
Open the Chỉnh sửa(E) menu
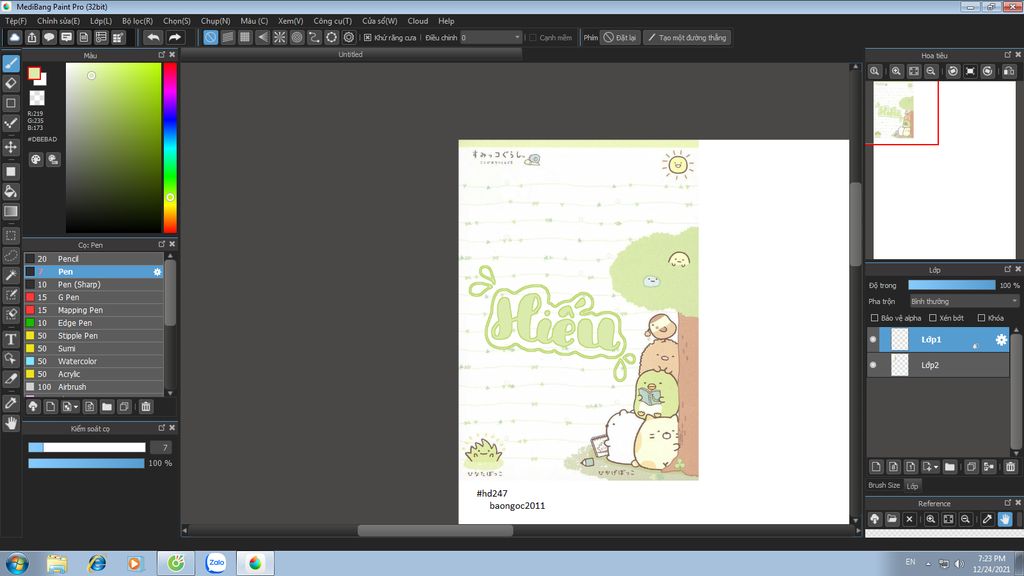pyautogui.click(x=58, y=21)
